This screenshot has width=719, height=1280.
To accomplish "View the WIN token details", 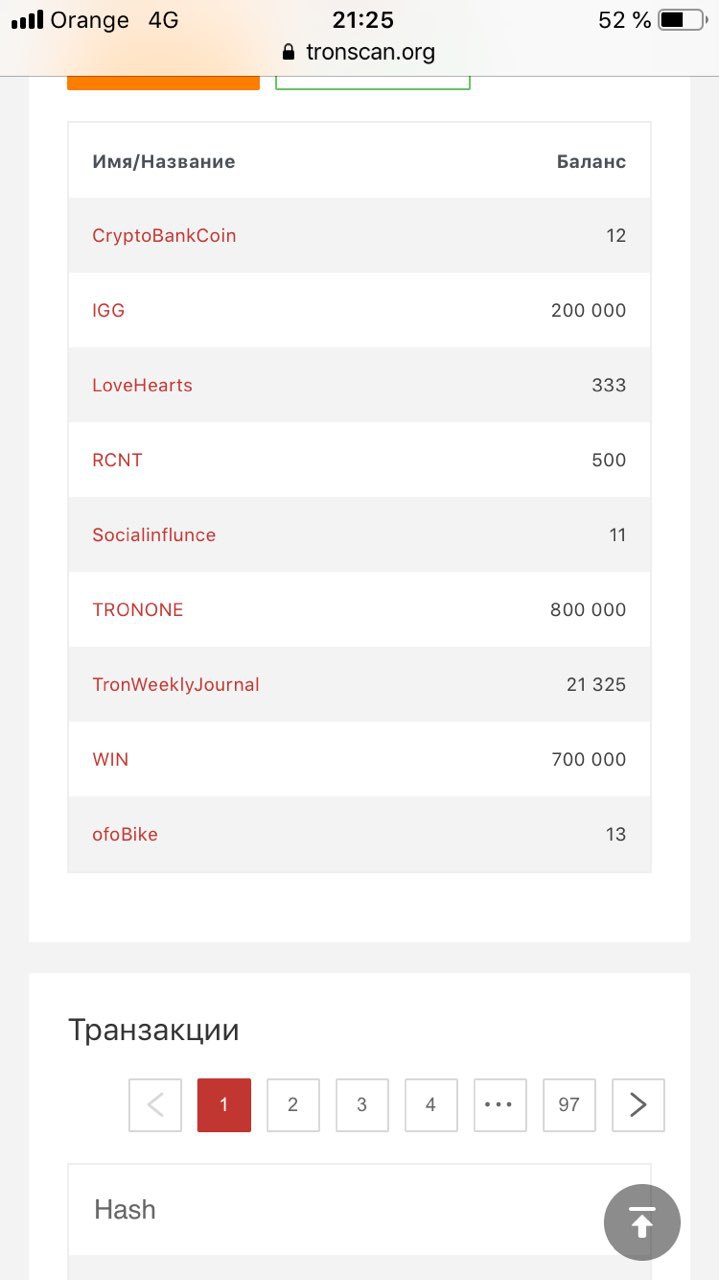I will (x=110, y=760).
